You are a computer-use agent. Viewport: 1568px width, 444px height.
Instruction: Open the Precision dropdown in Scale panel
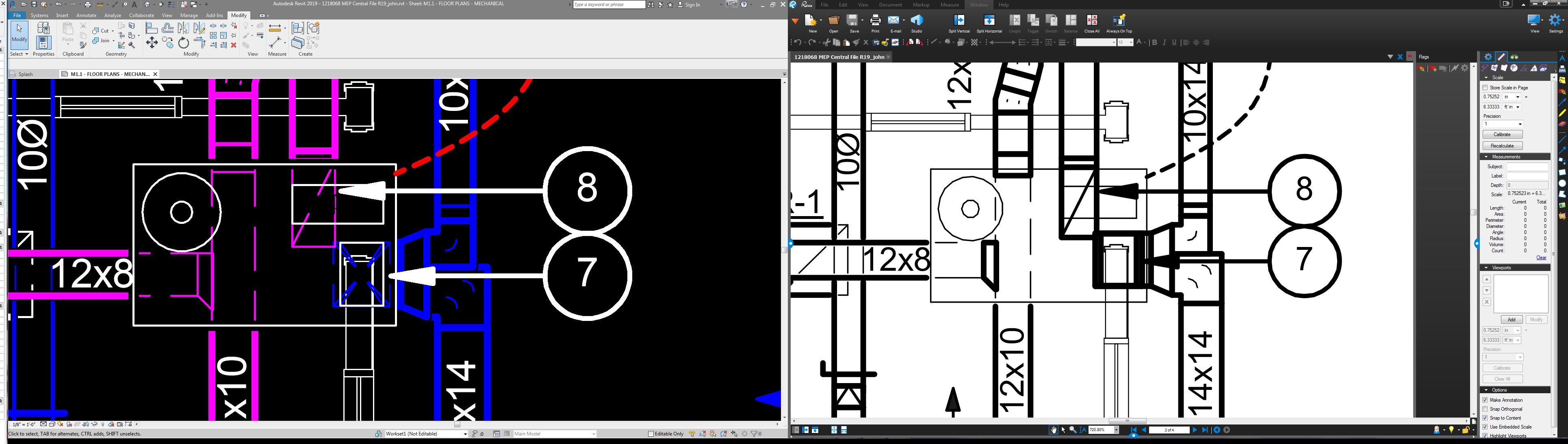coord(1502,124)
